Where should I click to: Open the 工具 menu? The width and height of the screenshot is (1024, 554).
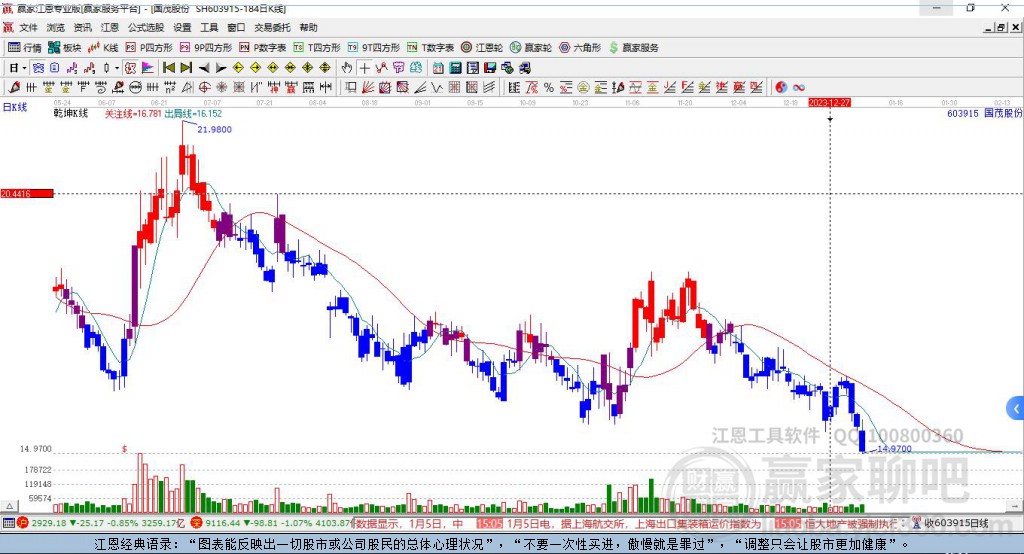click(x=209, y=27)
